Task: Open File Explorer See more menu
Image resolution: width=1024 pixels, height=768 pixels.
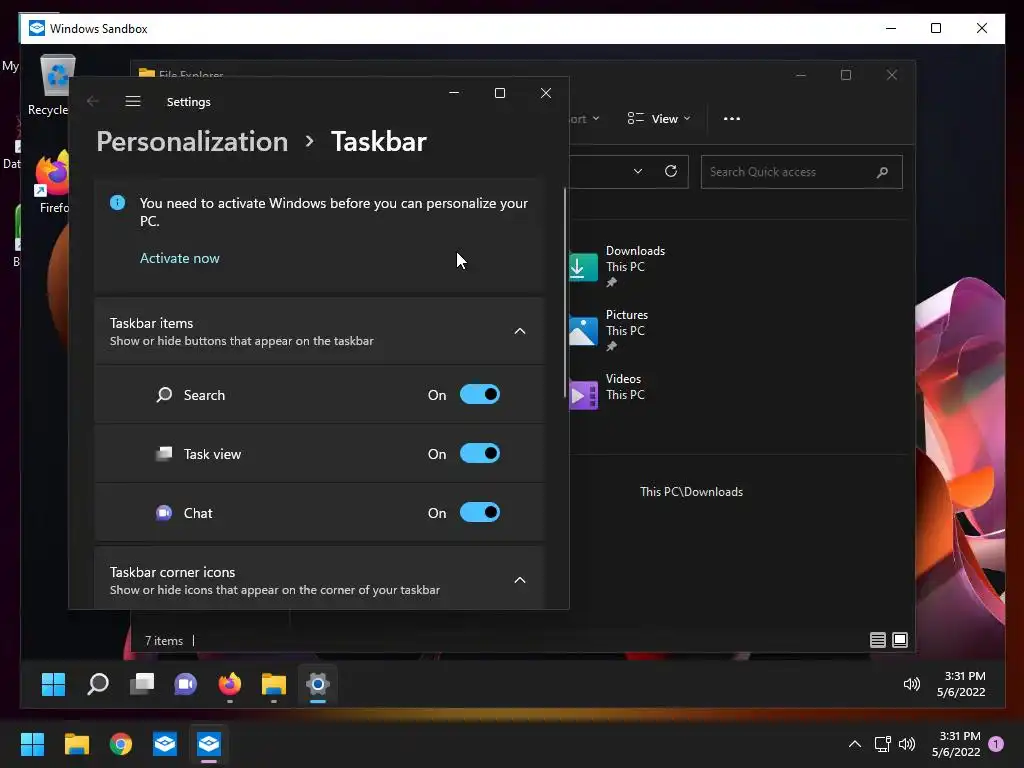Action: (731, 119)
